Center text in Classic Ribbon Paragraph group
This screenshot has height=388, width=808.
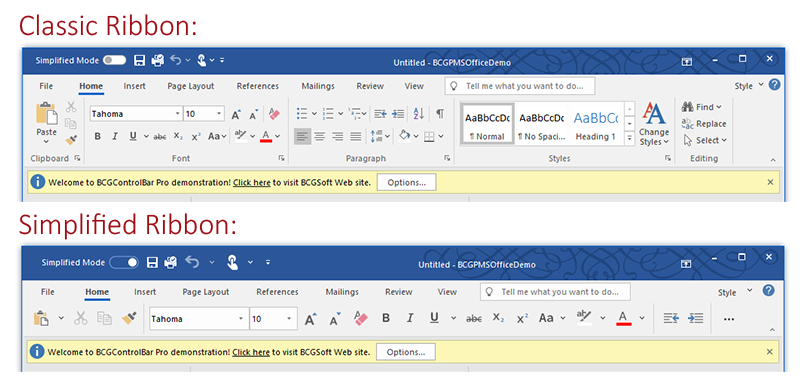[320, 137]
